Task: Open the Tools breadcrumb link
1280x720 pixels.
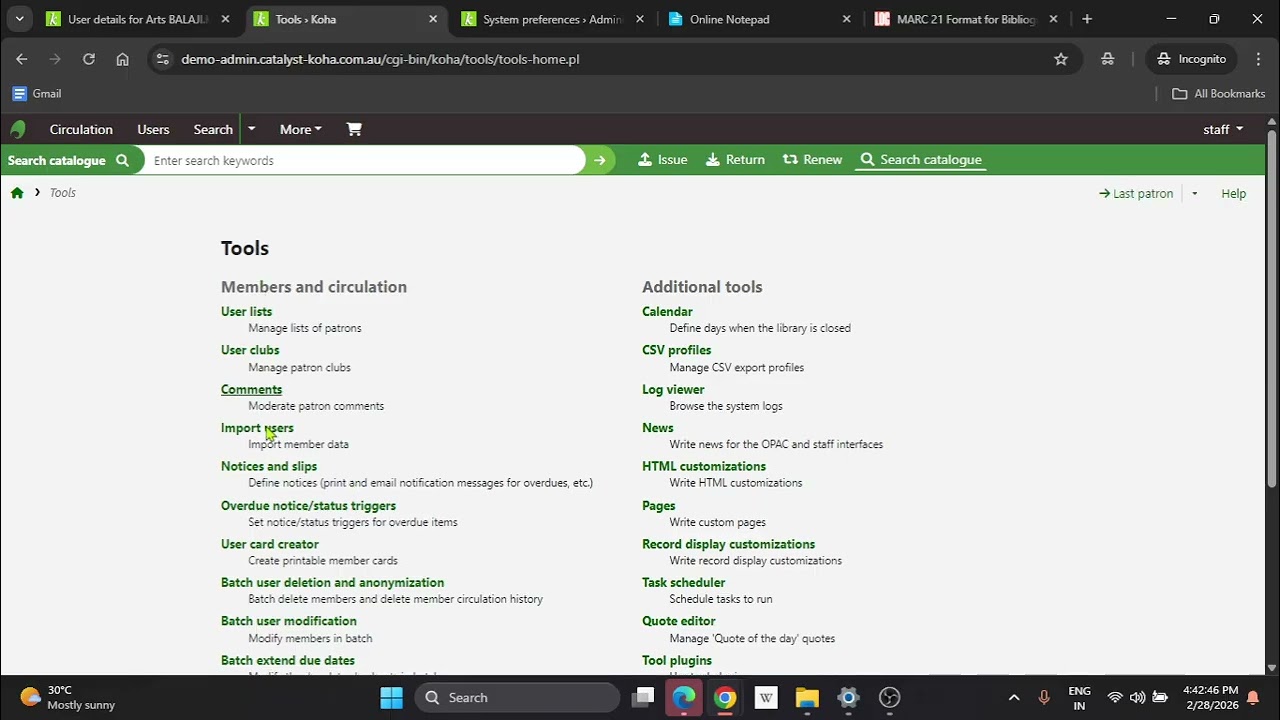Action: [x=62, y=193]
